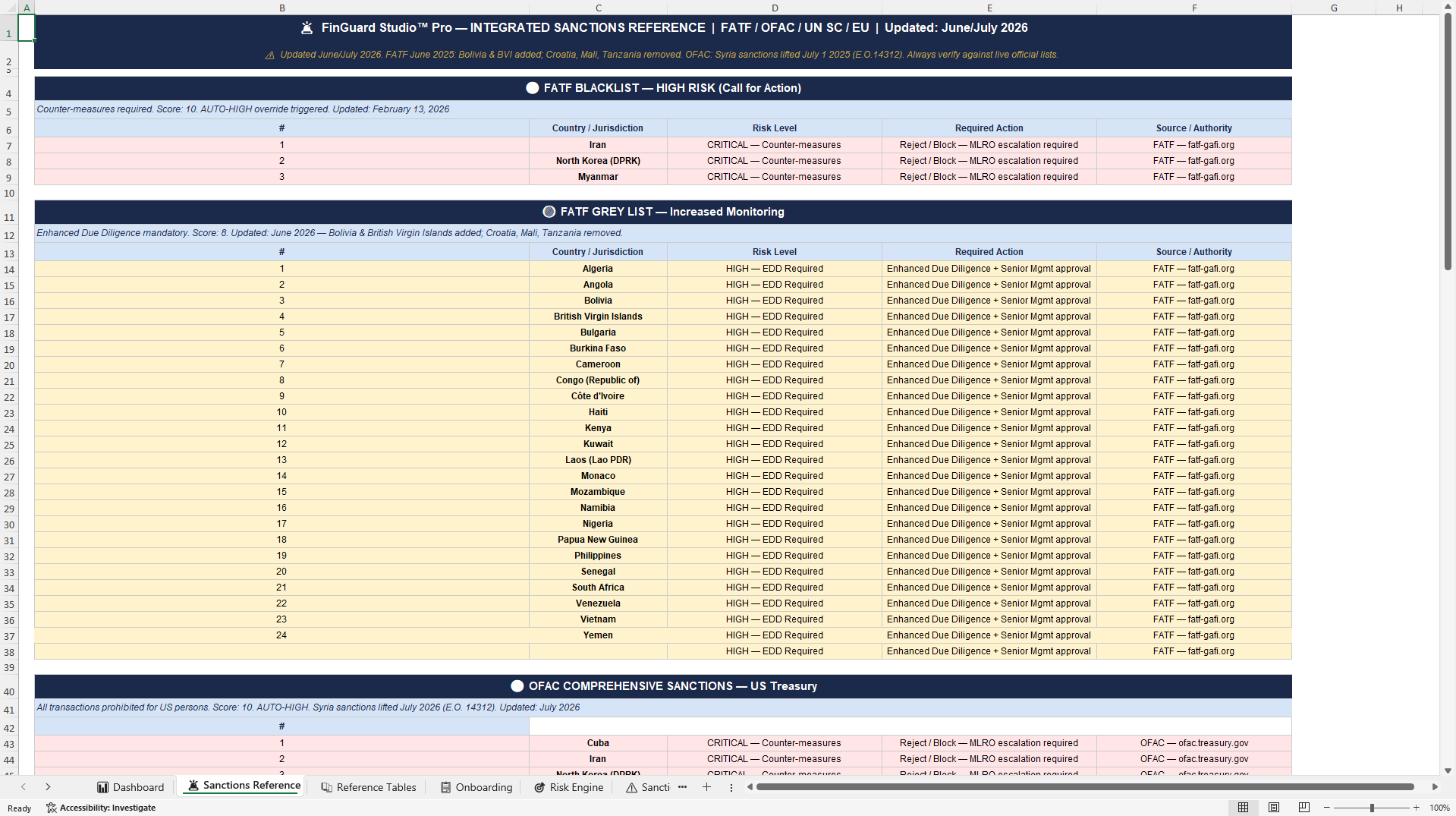Image resolution: width=1456 pixels, height=816 pixels.
Task: Click Risk Level cell in Iran blacklist row
Action: [775, 145]
